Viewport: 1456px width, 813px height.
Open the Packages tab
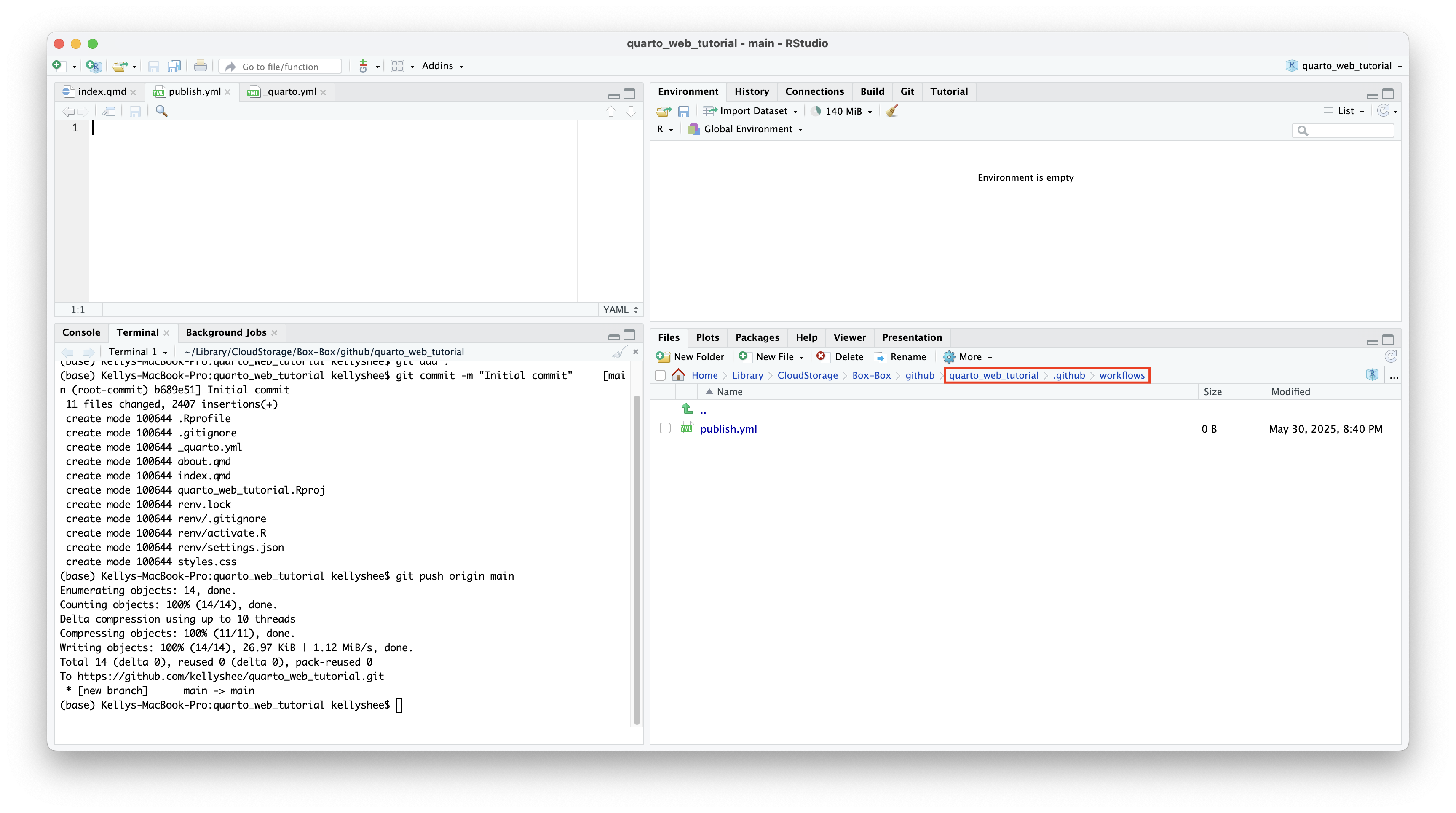tap(757, 337)
